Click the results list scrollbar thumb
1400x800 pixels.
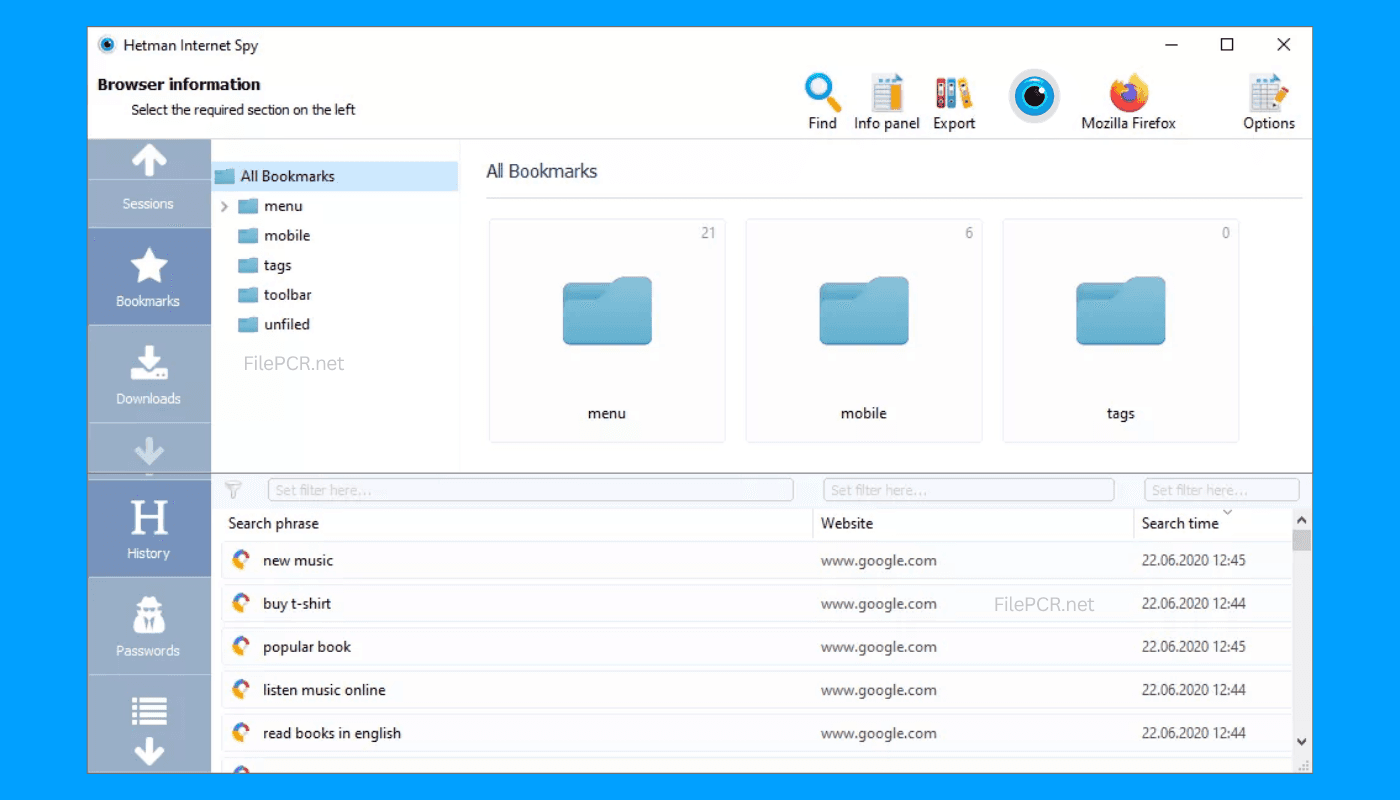tap(1301, 541)
